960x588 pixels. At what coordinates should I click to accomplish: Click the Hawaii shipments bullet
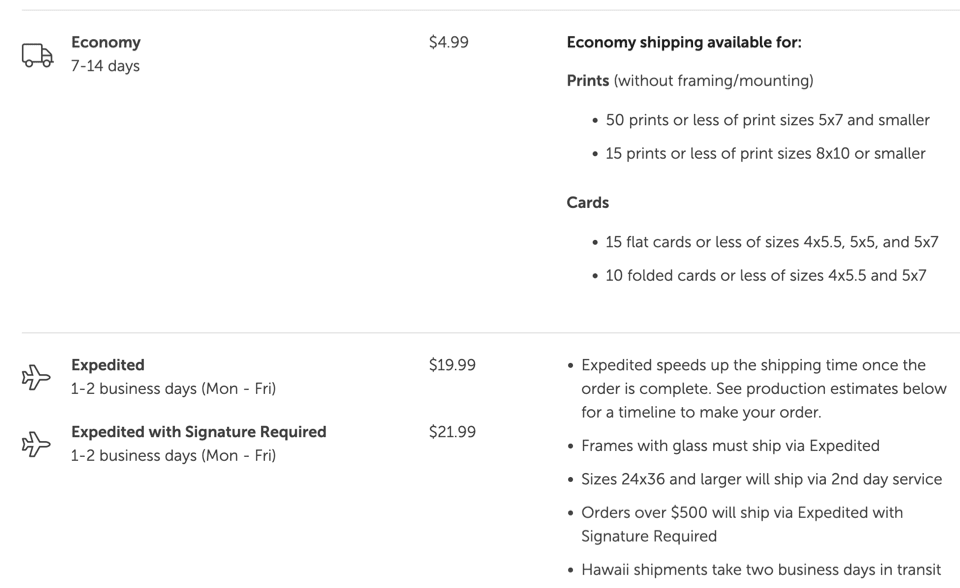coord(760,570)
